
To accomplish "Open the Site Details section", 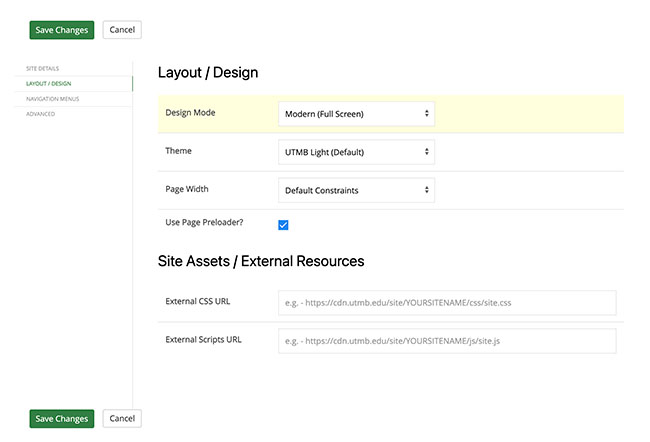I will point(43,68).
